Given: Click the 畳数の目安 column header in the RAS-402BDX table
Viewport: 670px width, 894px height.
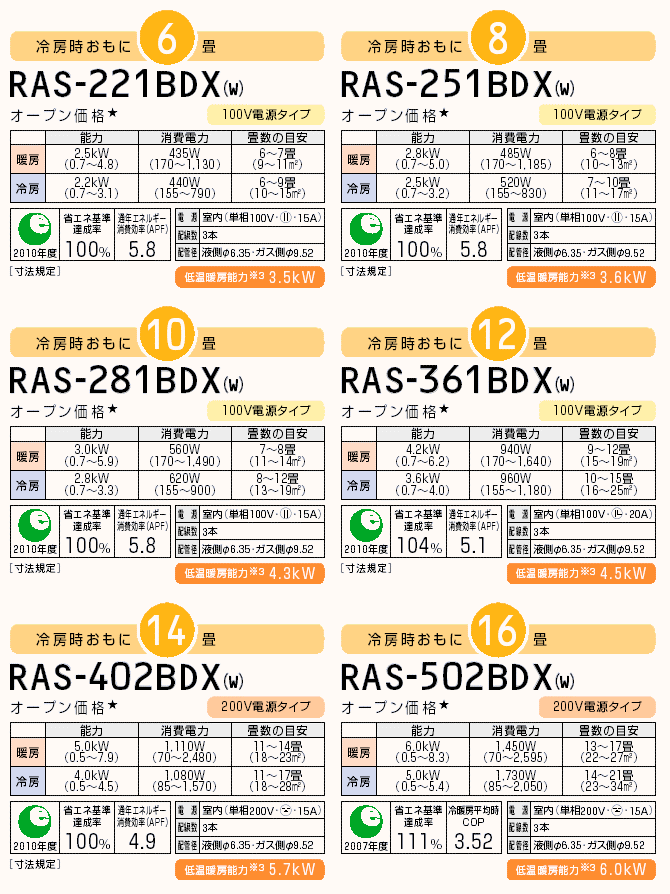Looking at the screenshot, I should coord(278,730).
